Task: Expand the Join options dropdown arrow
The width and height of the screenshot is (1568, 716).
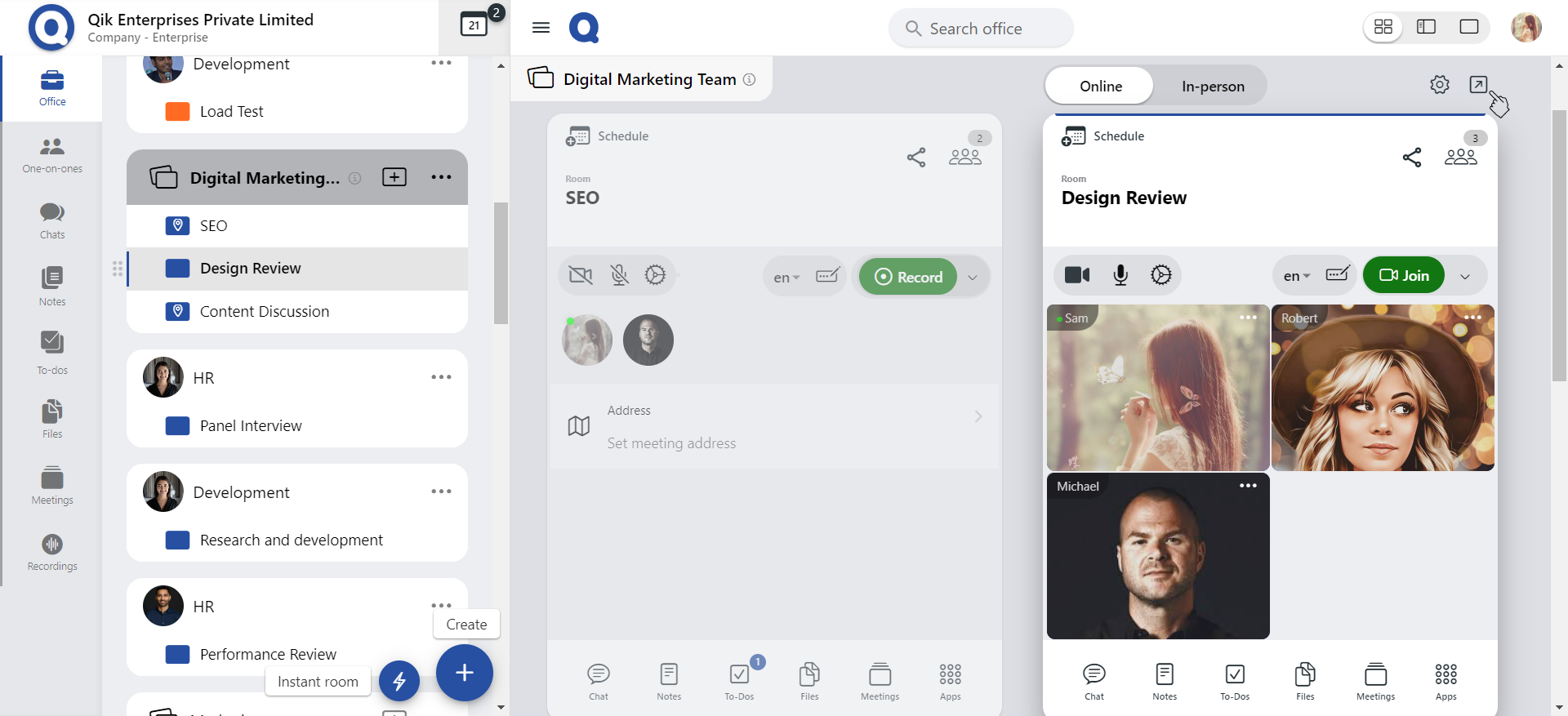Action: coord(1465,277)
